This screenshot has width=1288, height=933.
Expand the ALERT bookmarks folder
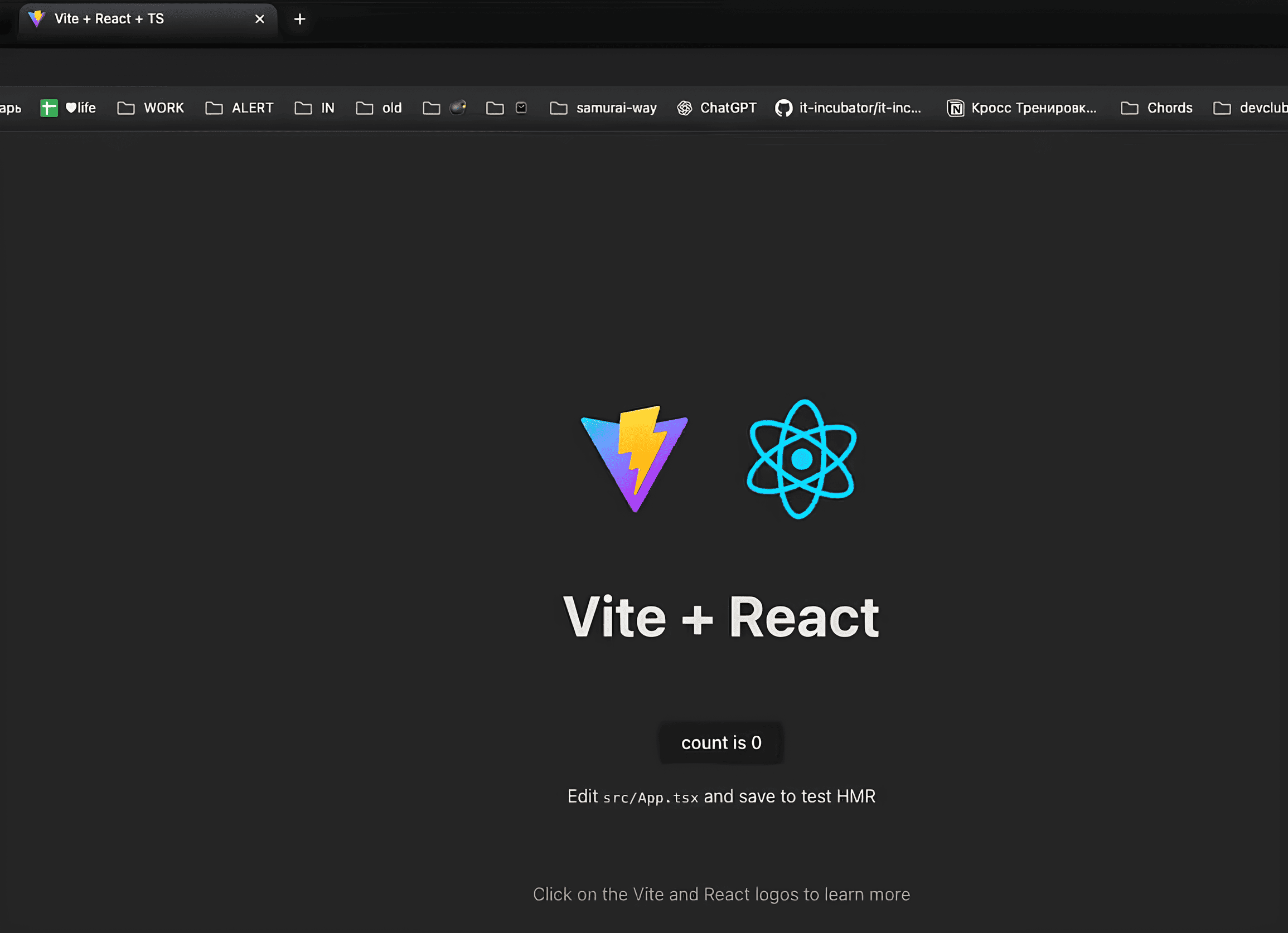pos(239,108)
